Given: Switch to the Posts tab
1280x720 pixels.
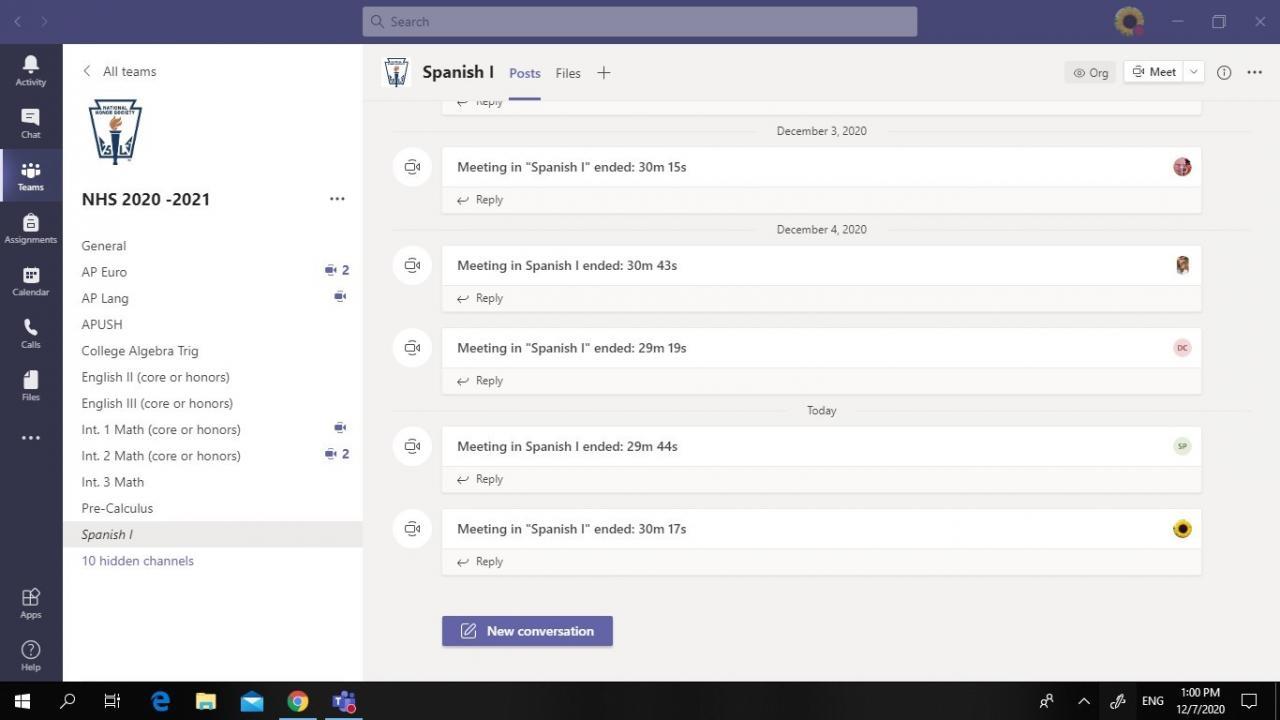Looking at the screenshot, I should pos(525,73).
